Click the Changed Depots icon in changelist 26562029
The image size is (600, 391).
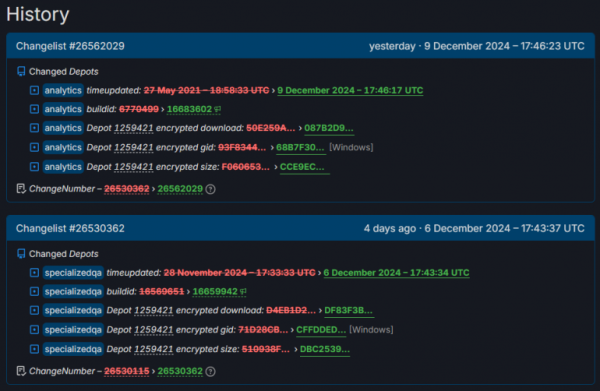pyautogui.click(x=21, y=72)
